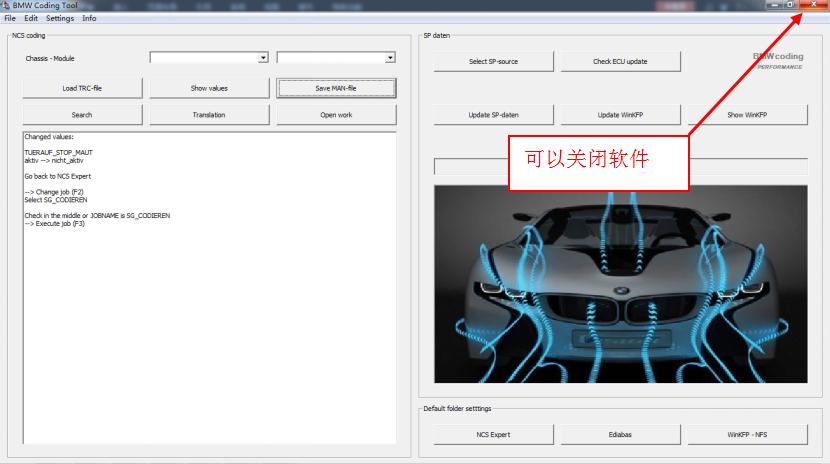Viewport: 830px width, 464px height.
Task: Click the Open work button
Action: click(x=336, y=115)
